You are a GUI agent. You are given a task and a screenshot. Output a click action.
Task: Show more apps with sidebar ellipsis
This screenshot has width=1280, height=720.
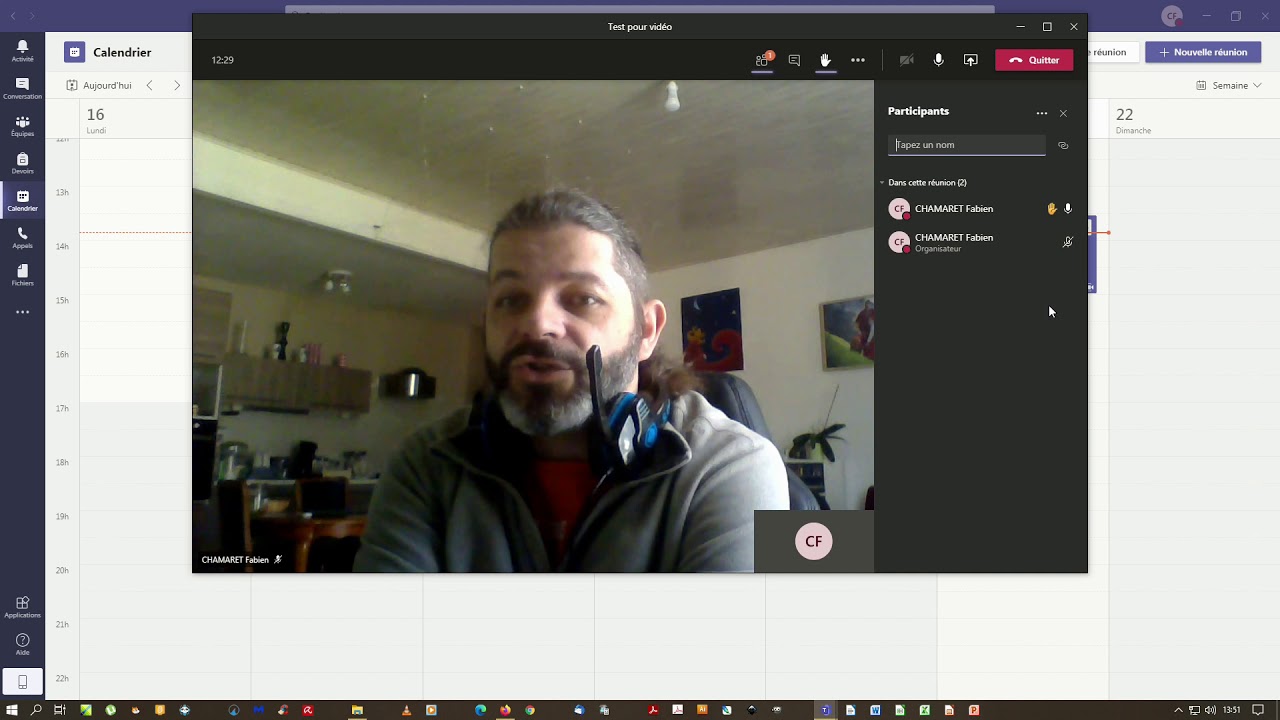[22, 312]
